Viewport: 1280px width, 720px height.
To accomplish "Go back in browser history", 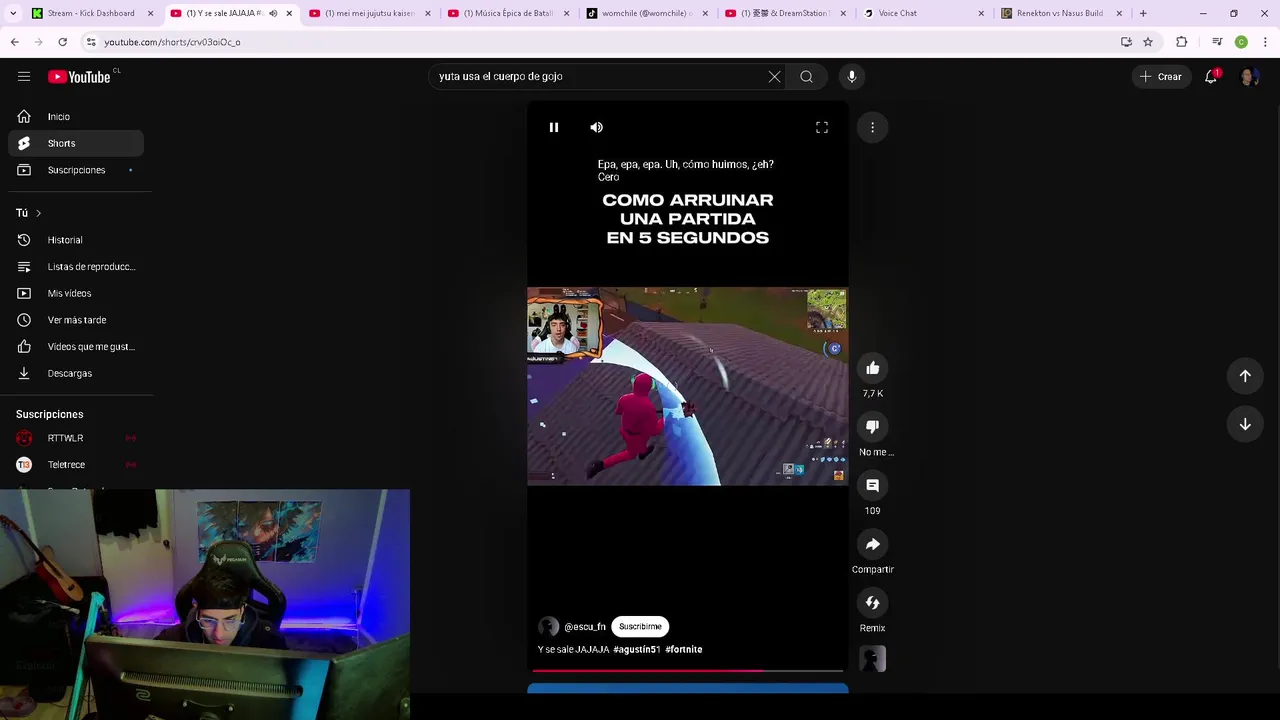I will (x=14, y=42).
